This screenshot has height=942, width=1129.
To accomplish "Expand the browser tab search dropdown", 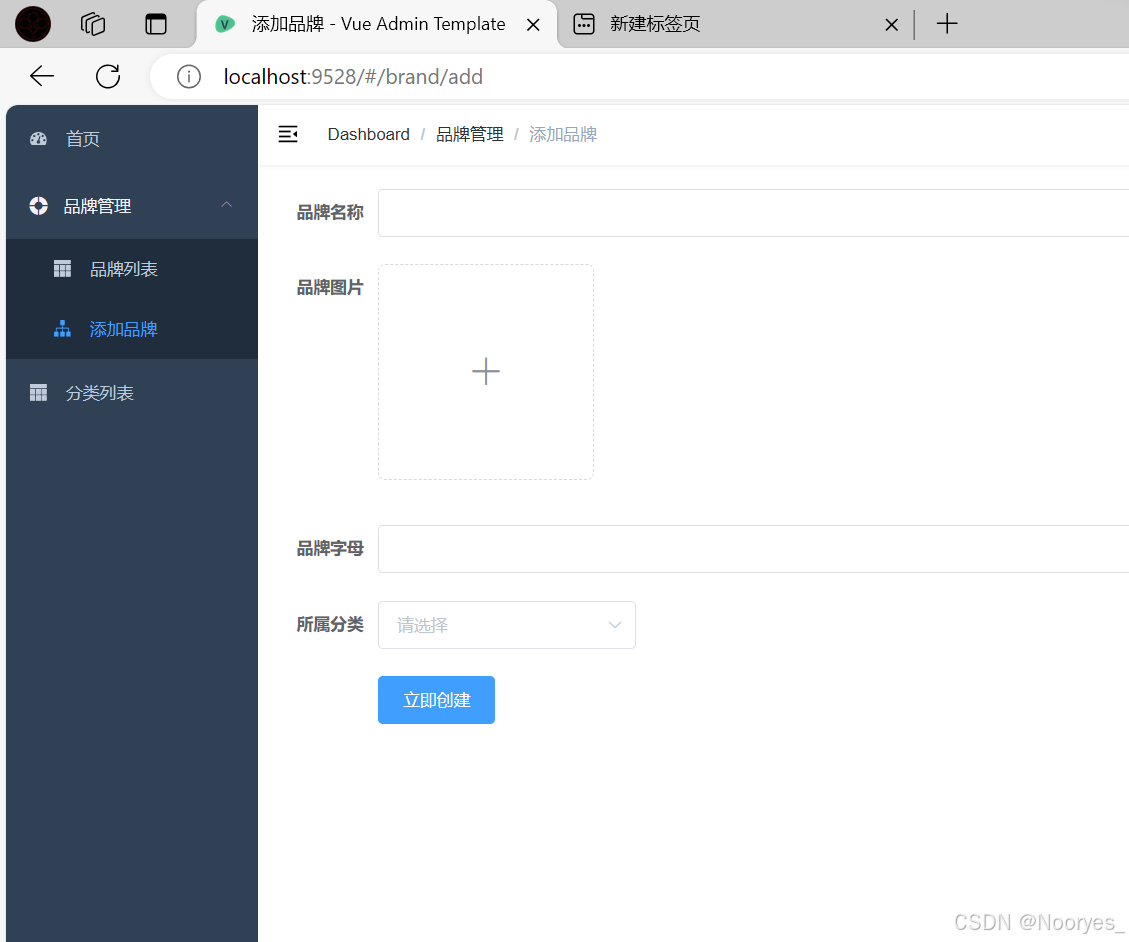I will point(156,23).
